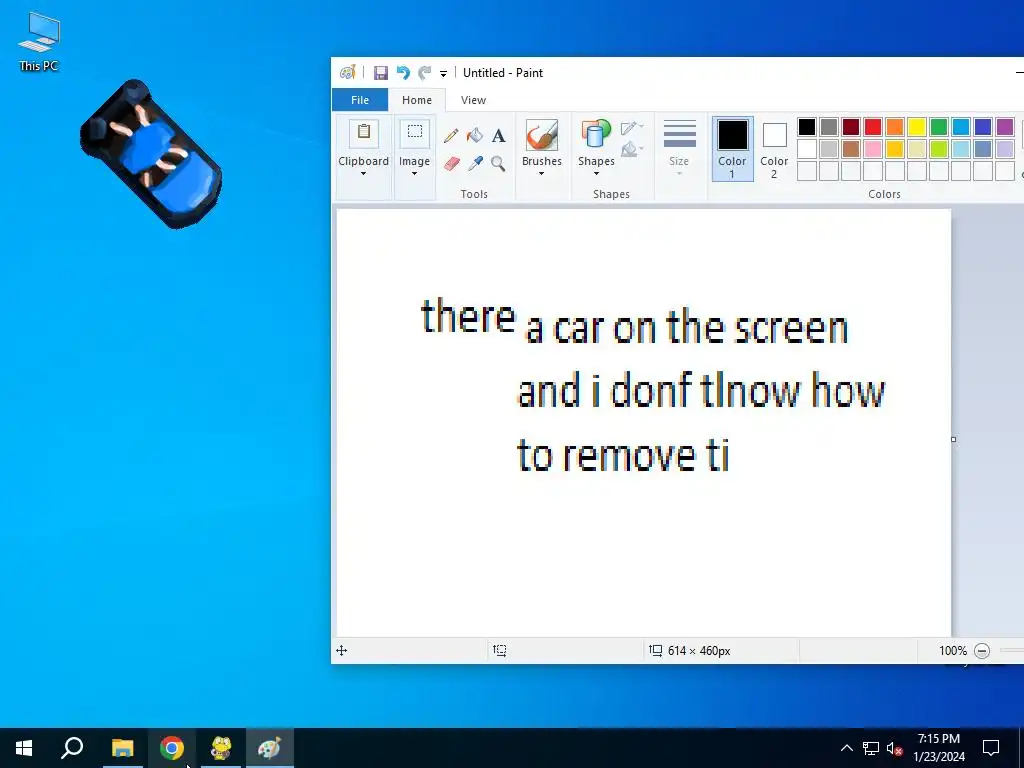Click the Shapes gallery icon

coord(596,135)
